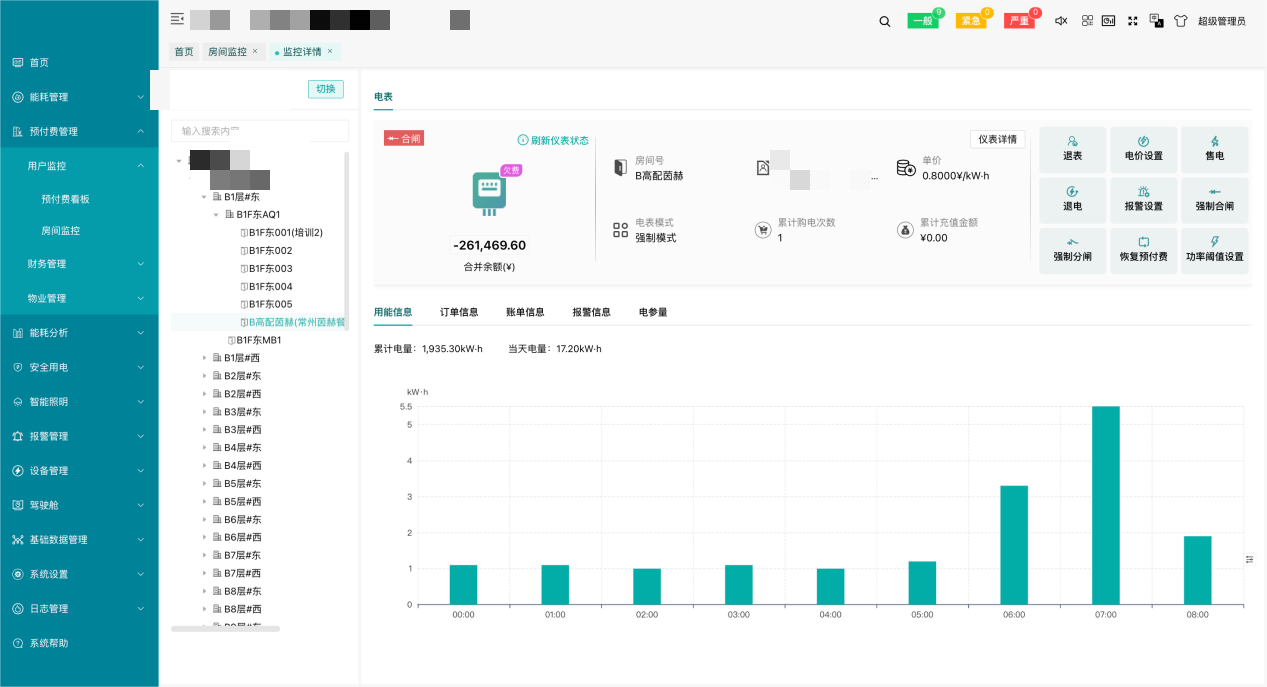Image resolution: width=1267 pixels, height=687 pixels.
Task: Click the 强制合闸 force close switch icon
Action: pos(1214,199)
